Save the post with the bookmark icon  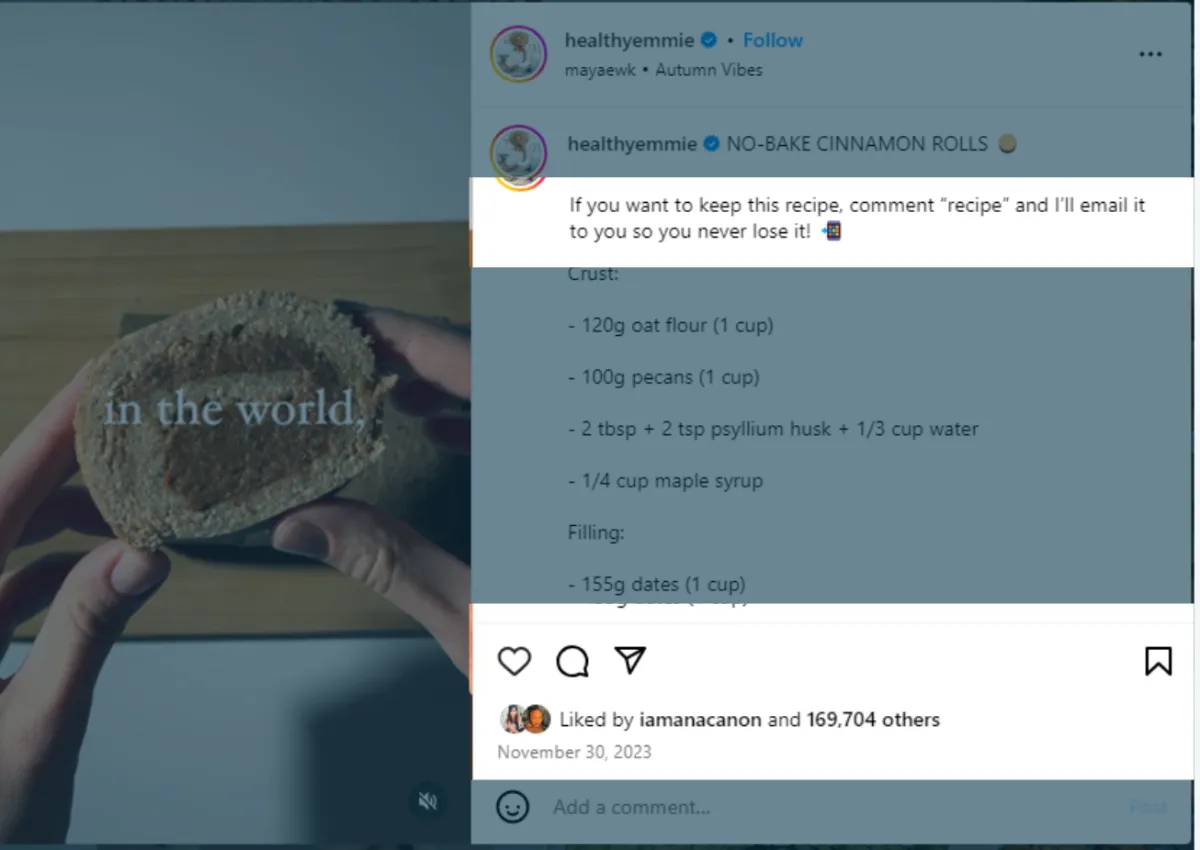1158,661
